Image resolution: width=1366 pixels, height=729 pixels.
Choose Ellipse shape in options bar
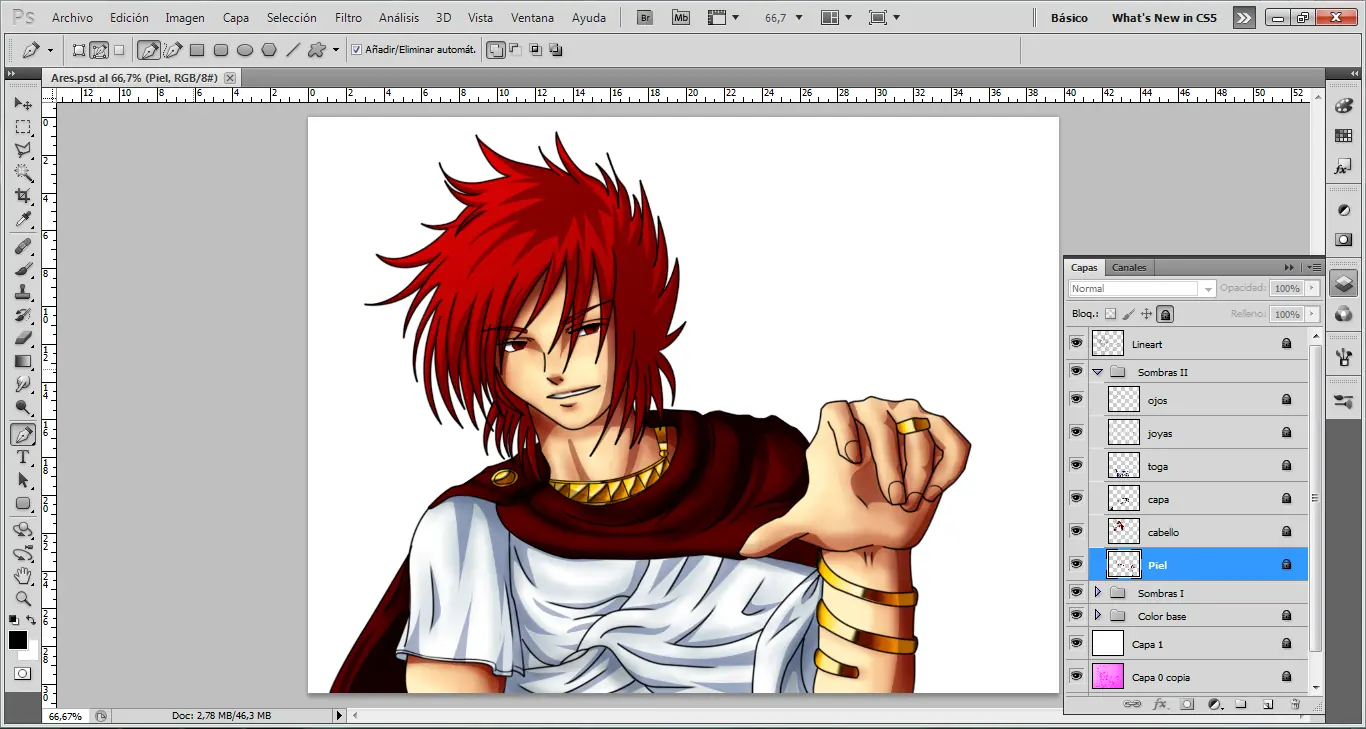[x=245, y=50]
